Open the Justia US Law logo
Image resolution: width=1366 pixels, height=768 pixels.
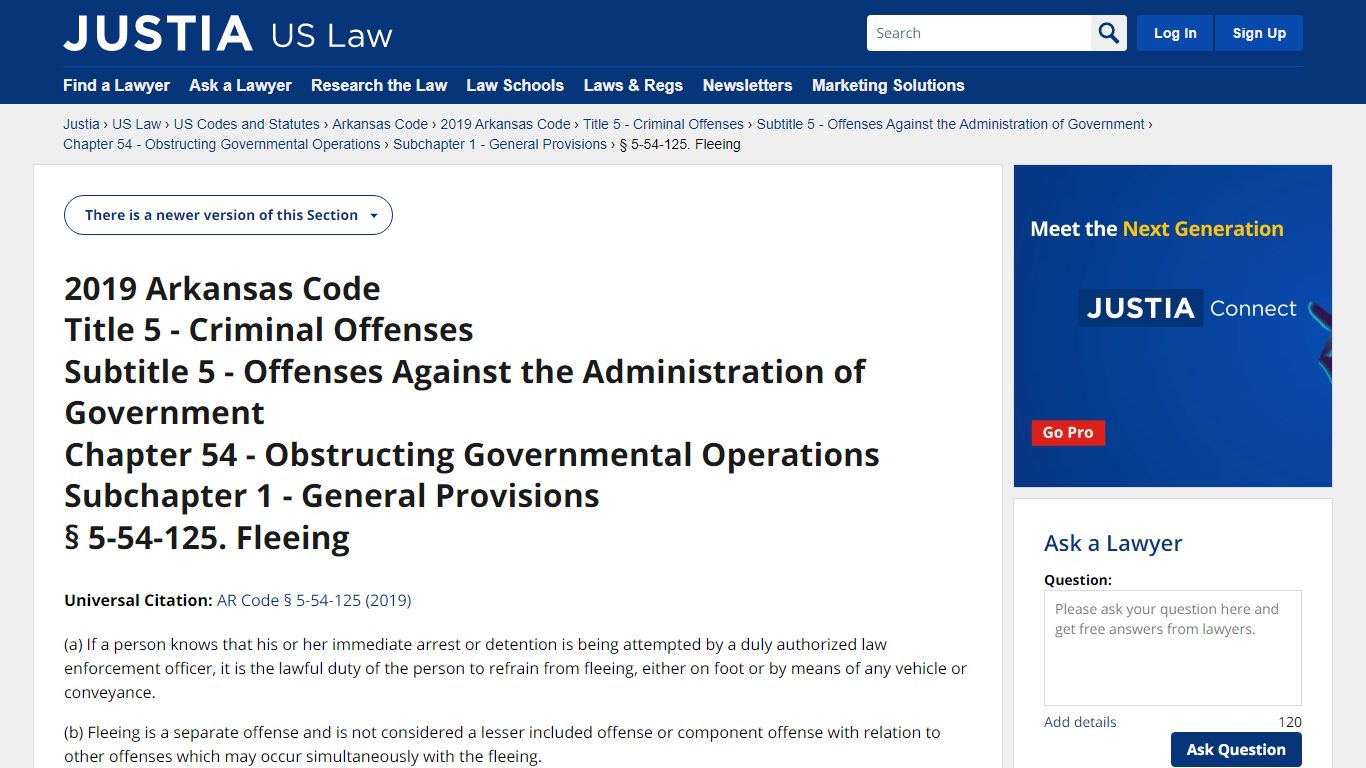[228, 34]
